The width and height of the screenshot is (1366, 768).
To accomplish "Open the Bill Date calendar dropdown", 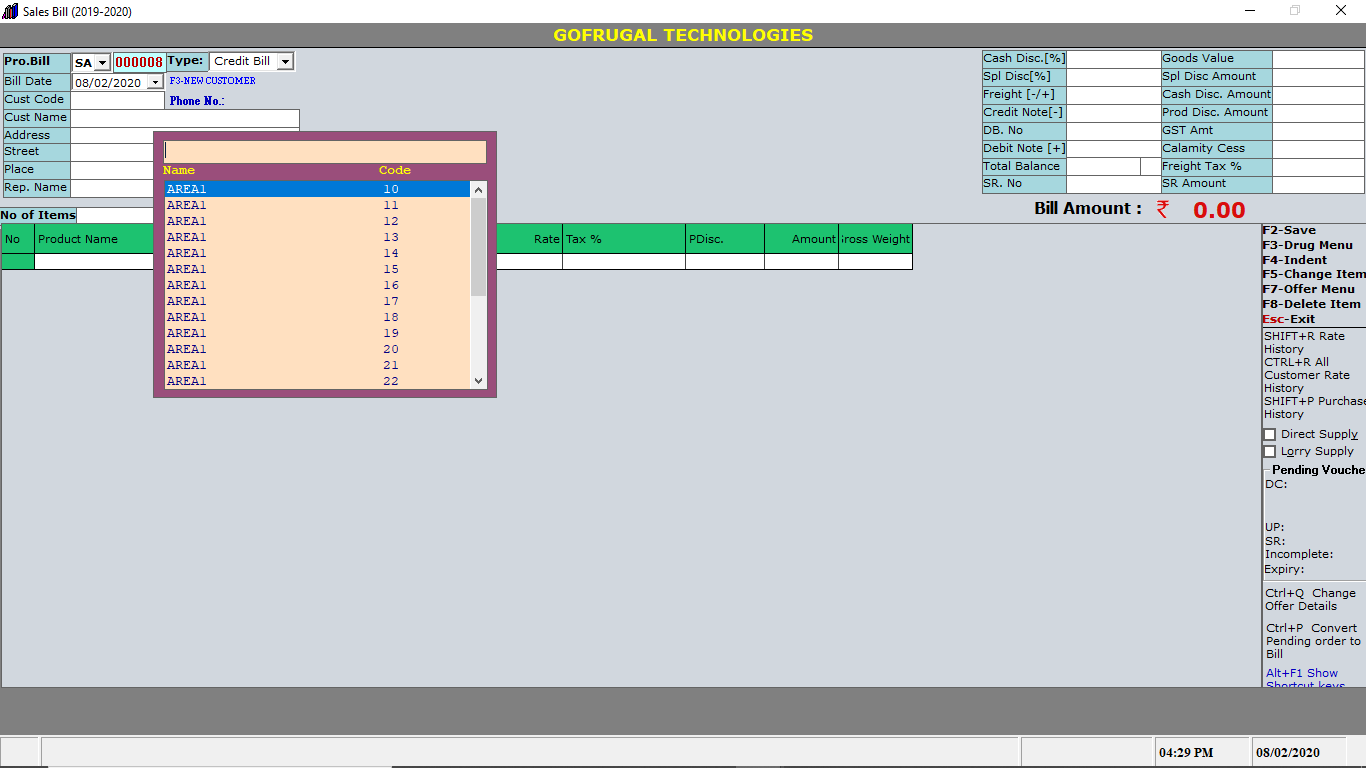I will 155,83.
